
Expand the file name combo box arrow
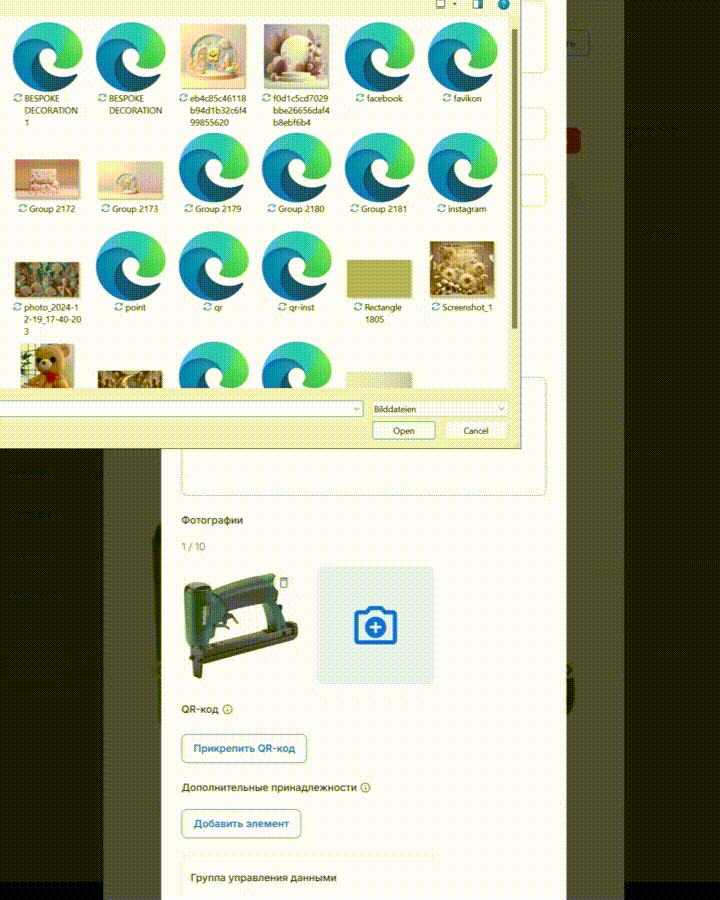(357, 409)
